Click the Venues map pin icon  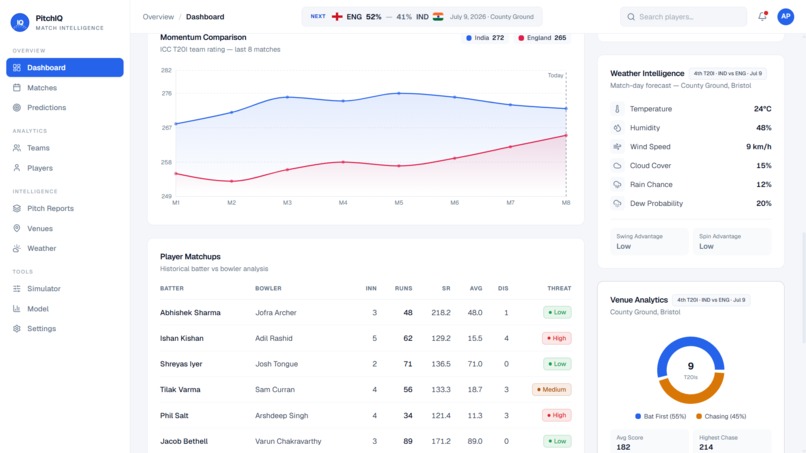click(17, 228)
